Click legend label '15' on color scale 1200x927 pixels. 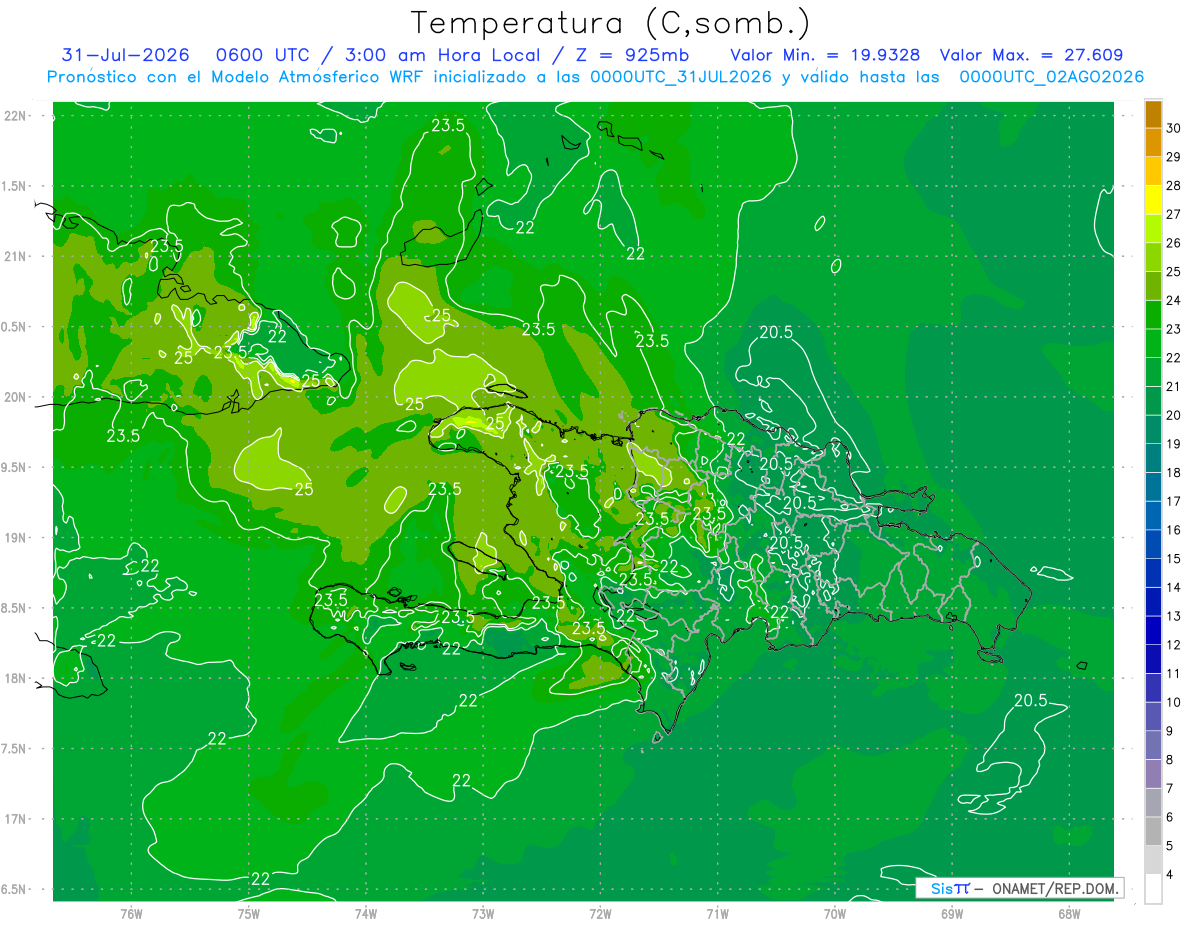[1174, 558]
